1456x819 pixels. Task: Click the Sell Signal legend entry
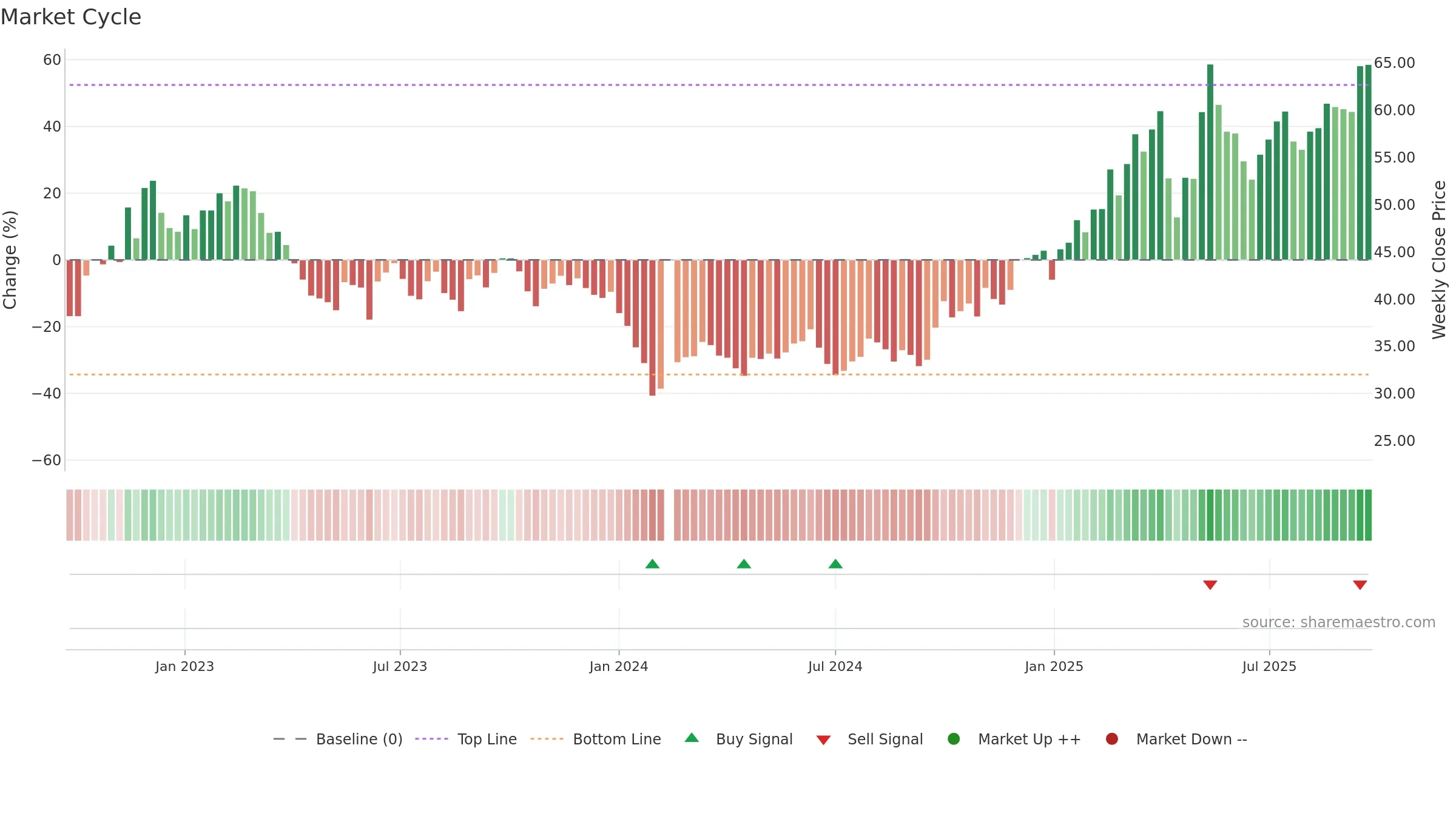pos(869,739)
